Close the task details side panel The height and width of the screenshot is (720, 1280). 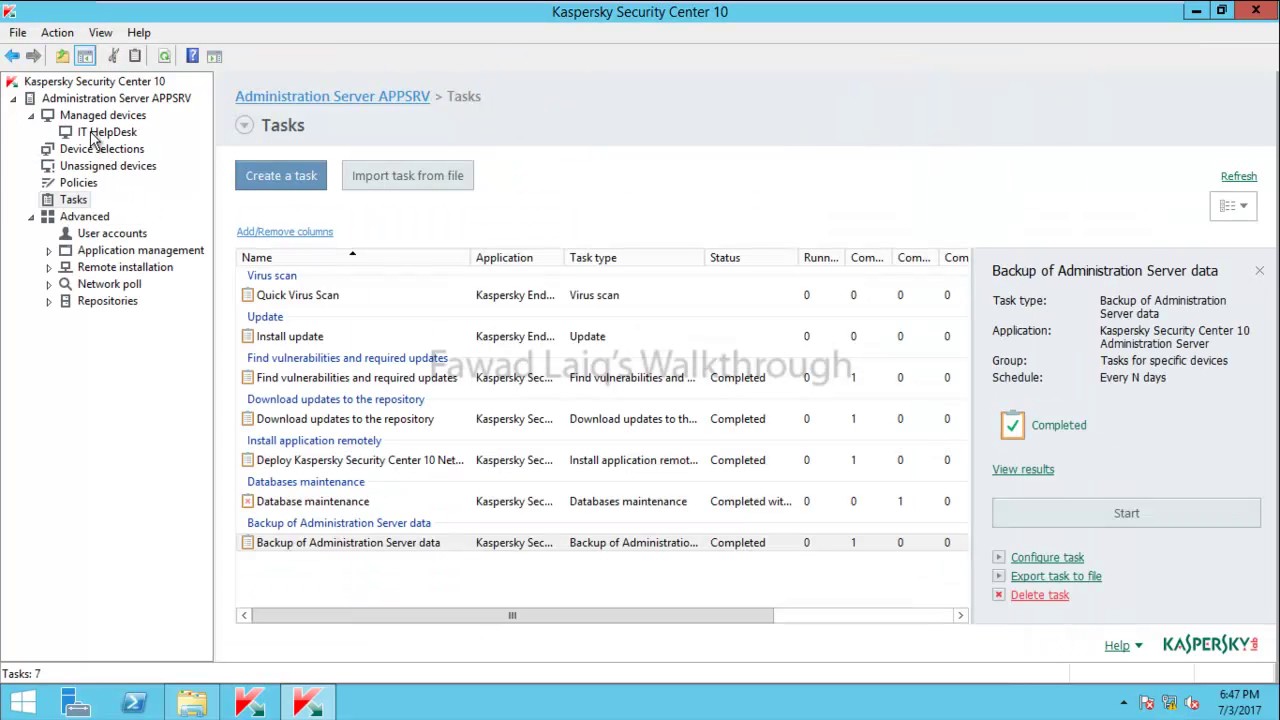point(1259,271)
